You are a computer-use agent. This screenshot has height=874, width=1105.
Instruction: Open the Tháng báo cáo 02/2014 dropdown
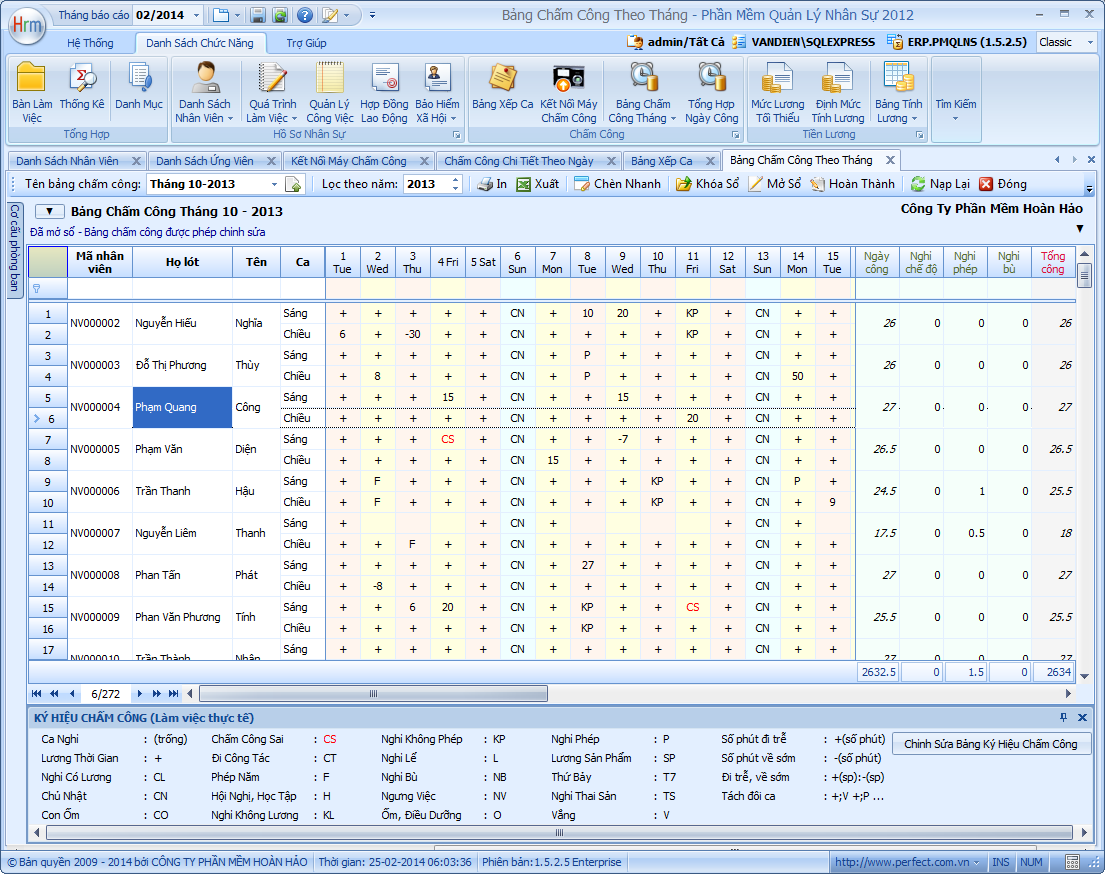[197, 15]
